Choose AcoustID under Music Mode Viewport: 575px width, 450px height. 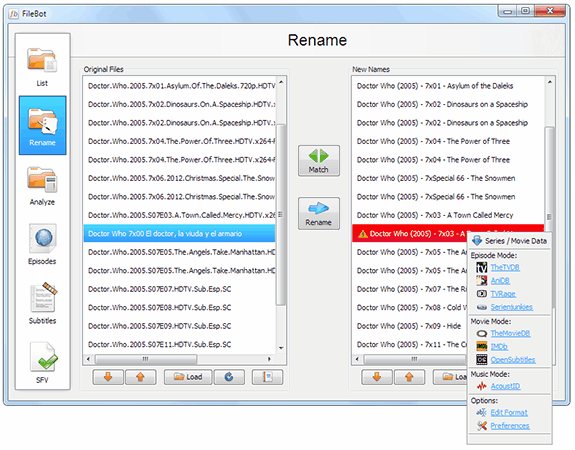tap(505, 386)
